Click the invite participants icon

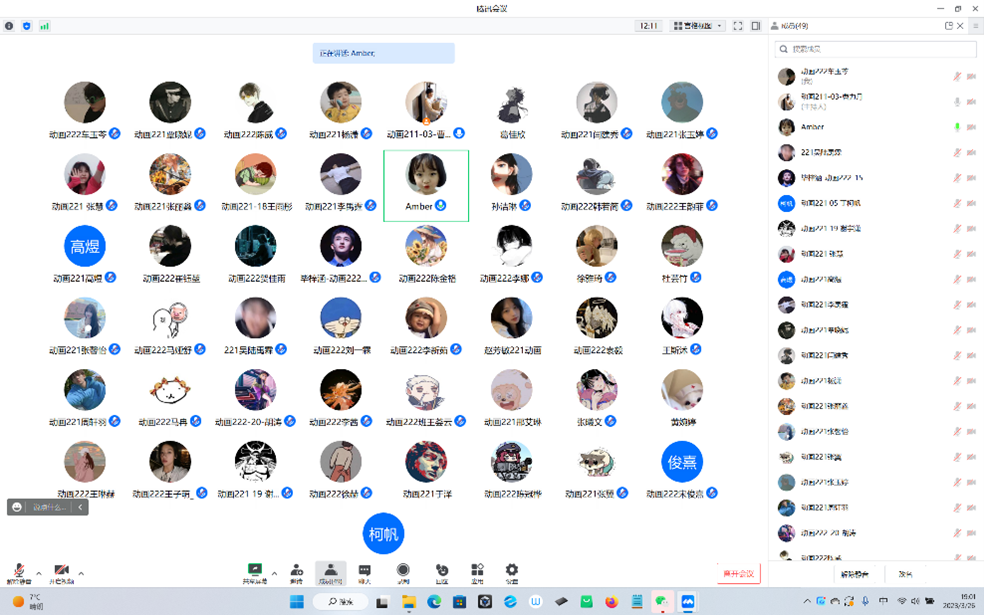(x=296, y=571)
